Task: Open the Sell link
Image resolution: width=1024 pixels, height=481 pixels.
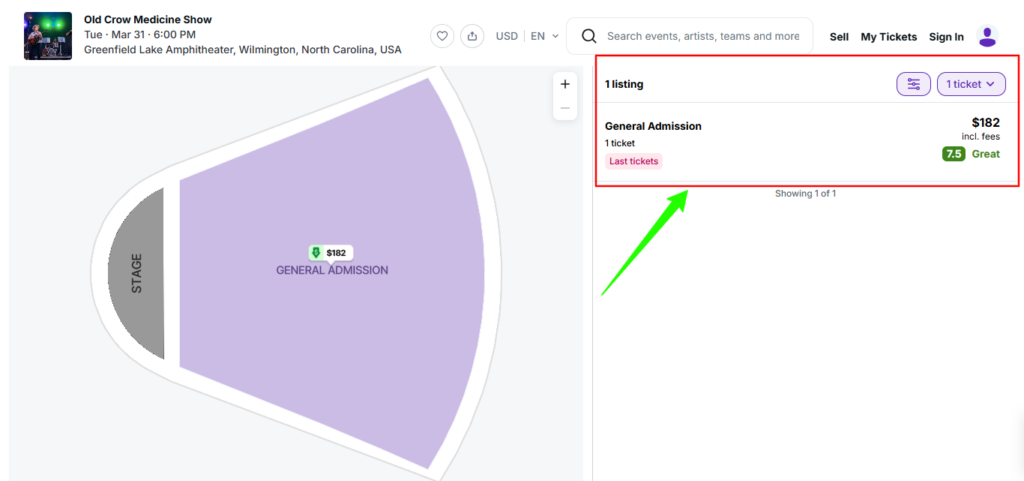Action: [839, 37]
